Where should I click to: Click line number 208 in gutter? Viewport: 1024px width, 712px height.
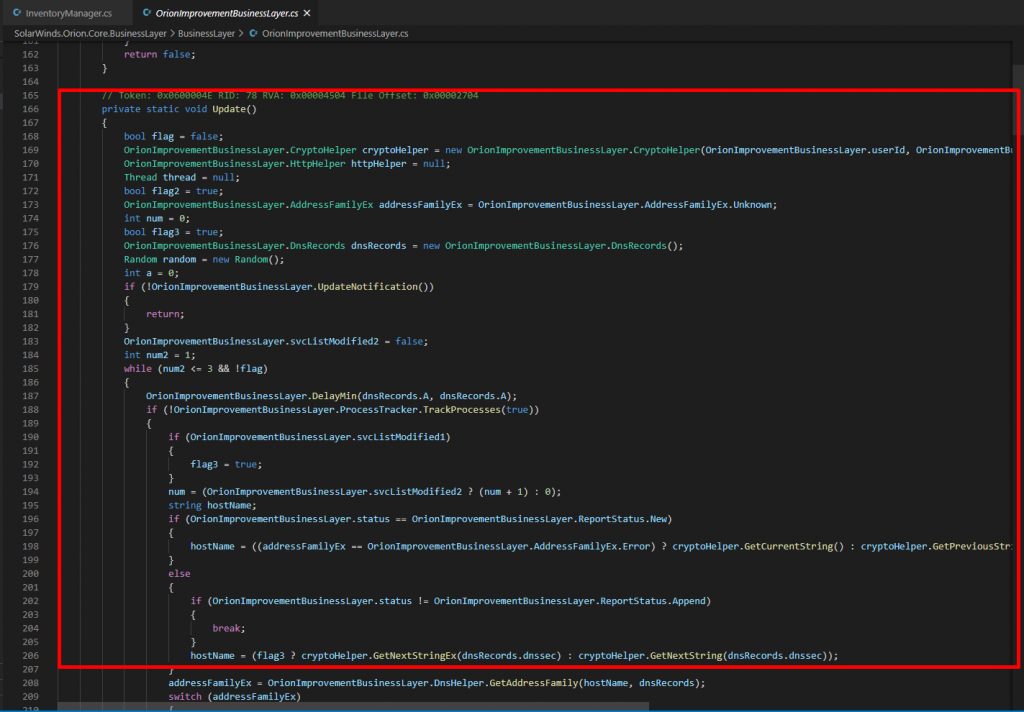click(x=30, y=683)
